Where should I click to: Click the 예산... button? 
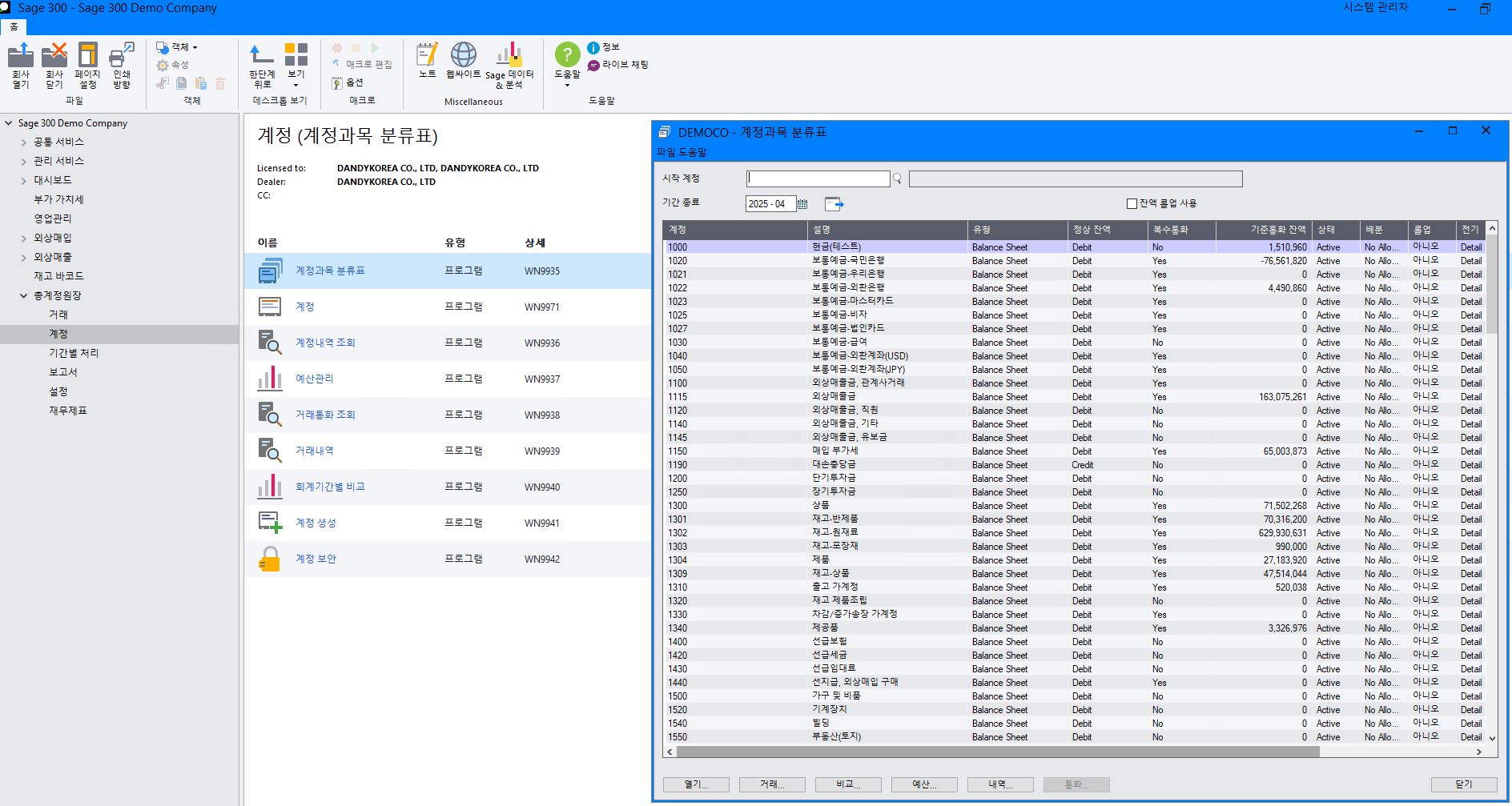coord(924,784)
